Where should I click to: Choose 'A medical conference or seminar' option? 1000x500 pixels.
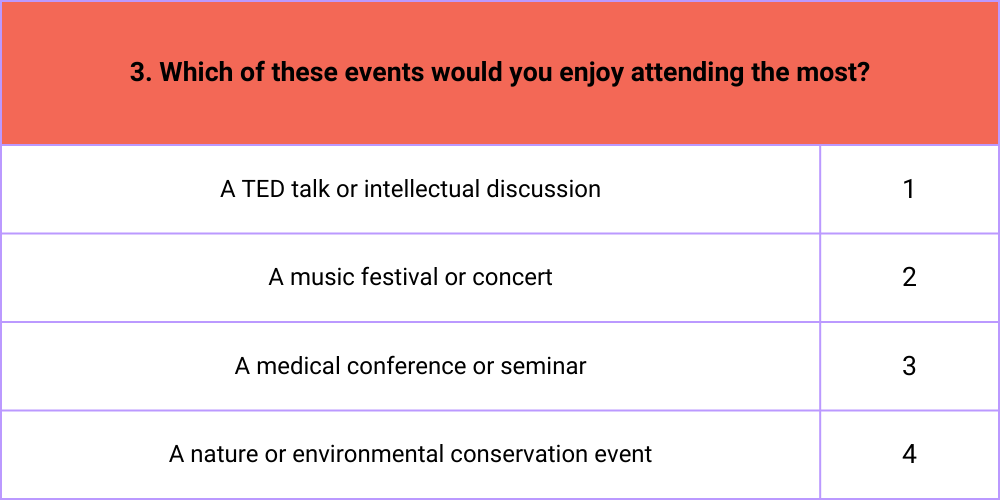pos(411,366)
